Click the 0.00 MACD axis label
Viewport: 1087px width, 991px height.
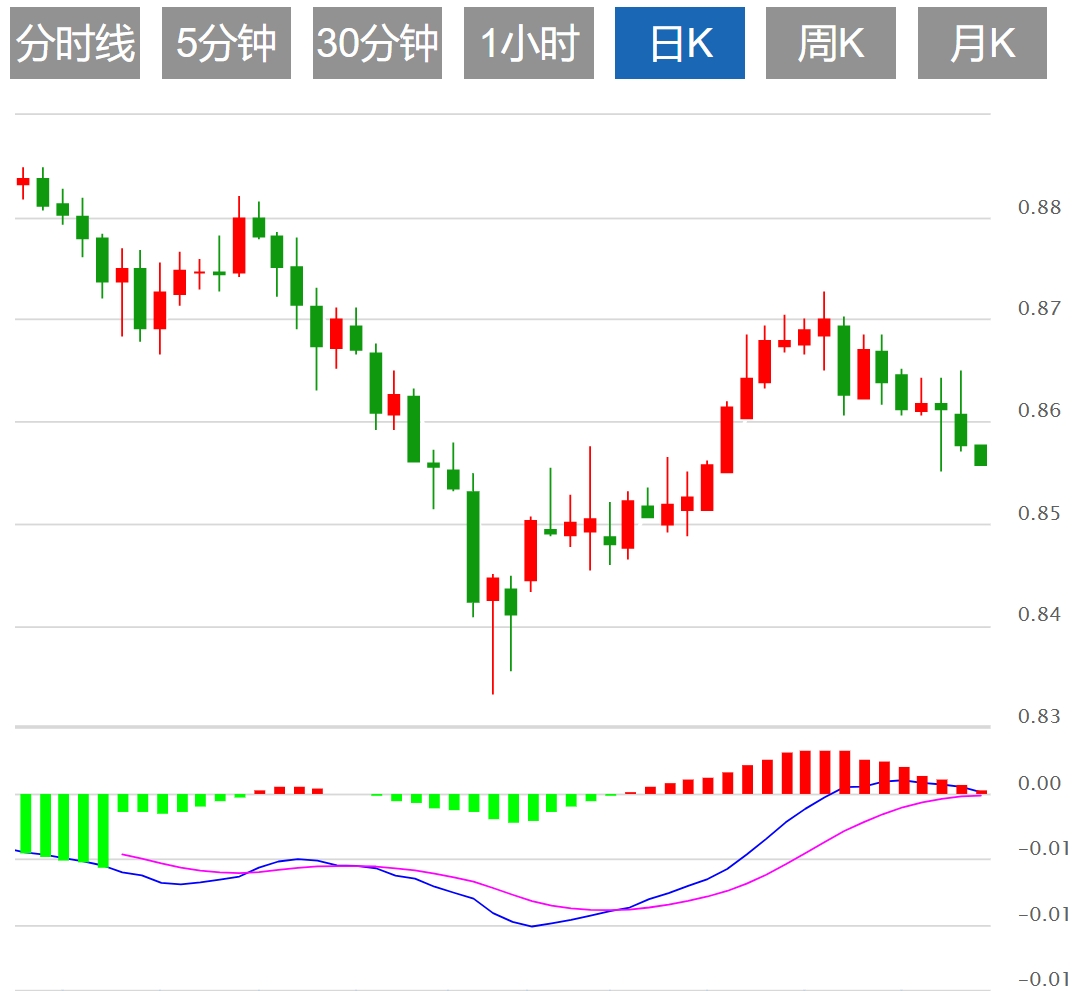[x=1039, y=784]
